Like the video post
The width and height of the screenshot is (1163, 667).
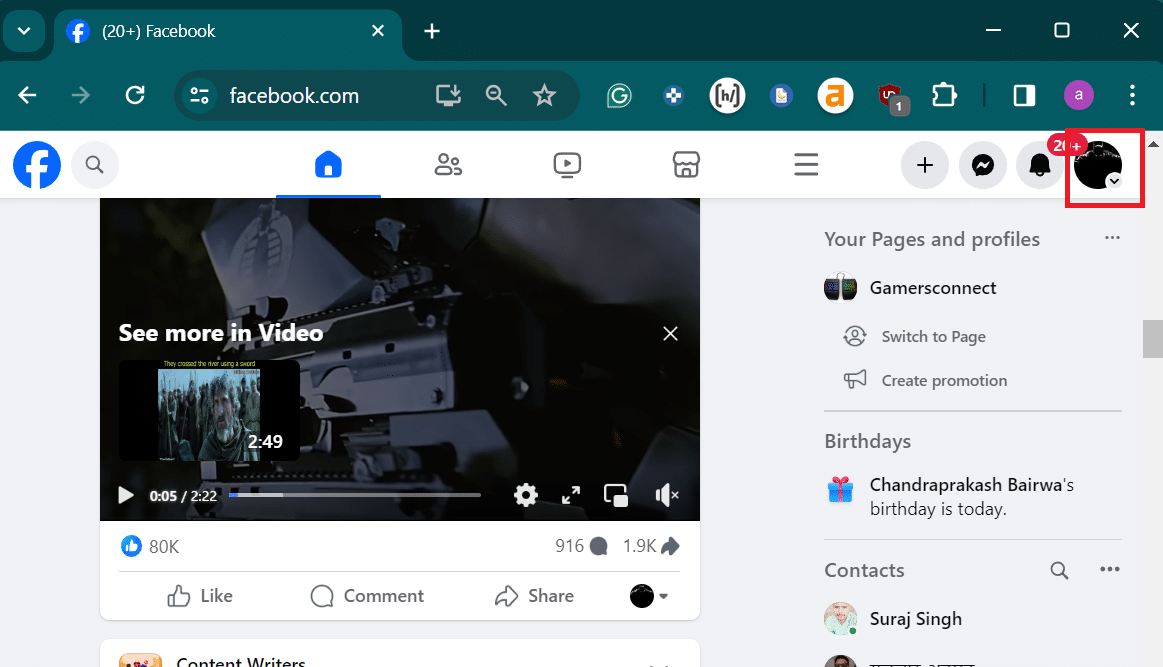(x=200, y=596)
